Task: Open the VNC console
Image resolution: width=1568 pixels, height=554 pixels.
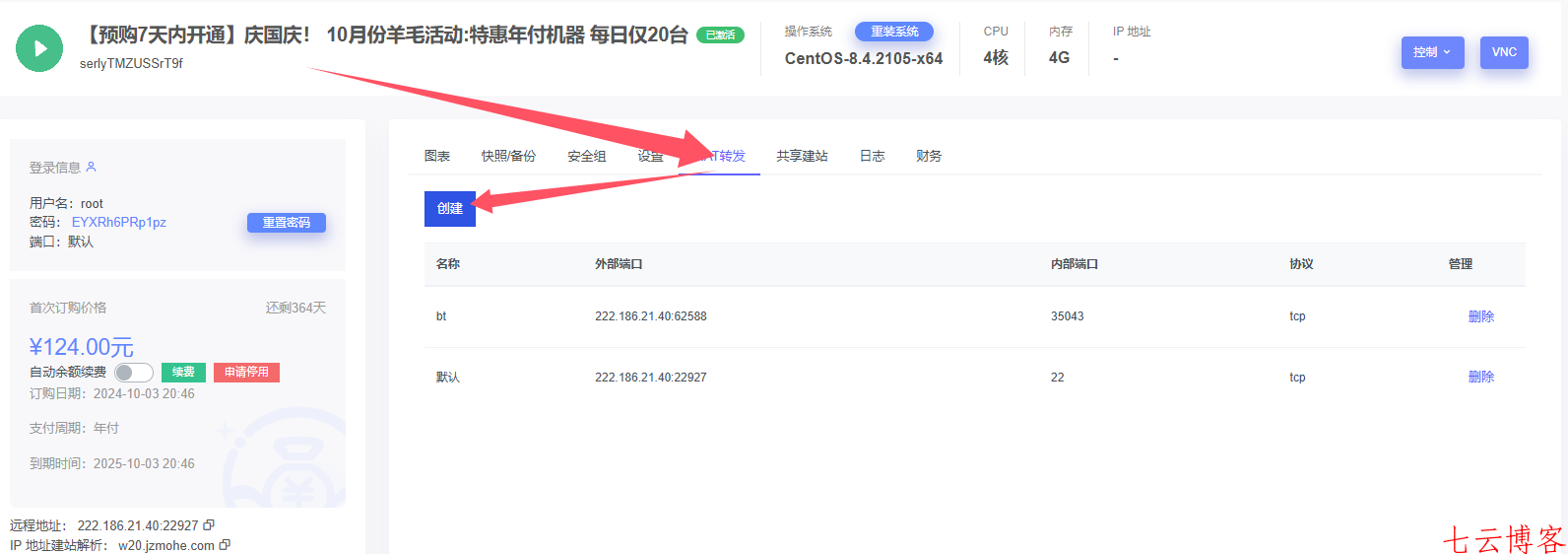Action: click(x=1503, y=52)
